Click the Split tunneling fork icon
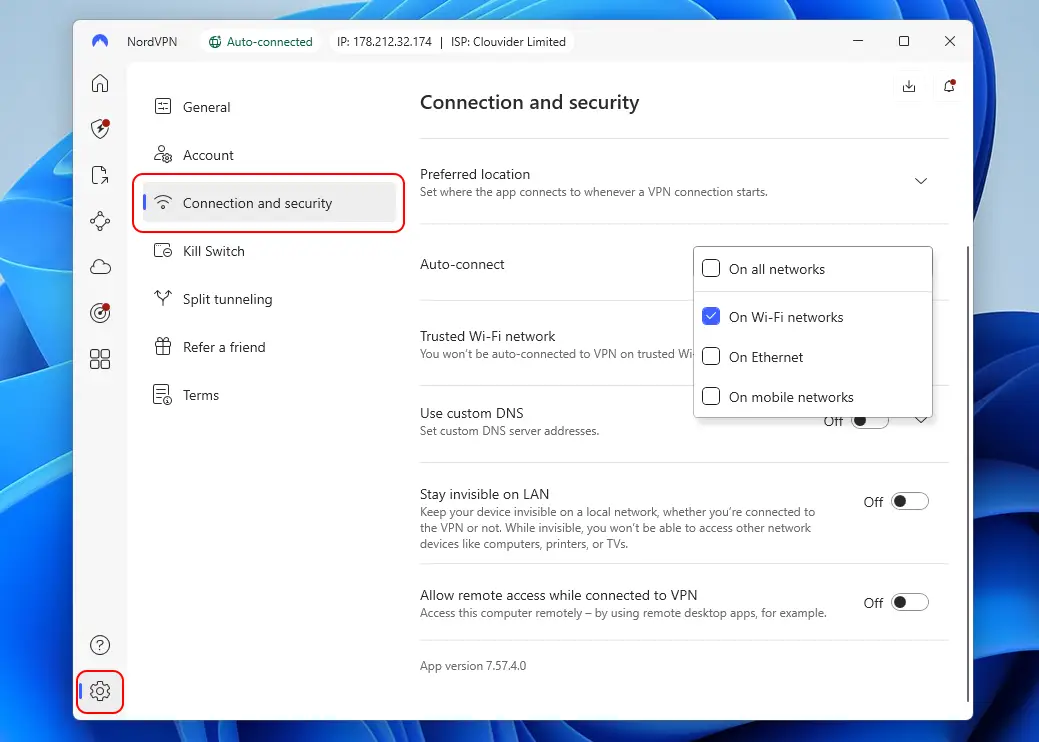1039x742 pixels. coord(163,298)
